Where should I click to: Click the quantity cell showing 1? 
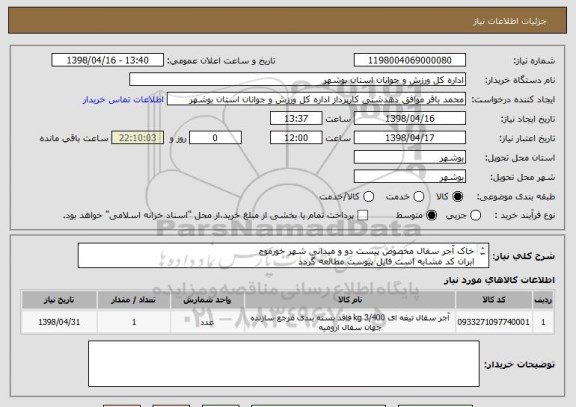[133, 322]
